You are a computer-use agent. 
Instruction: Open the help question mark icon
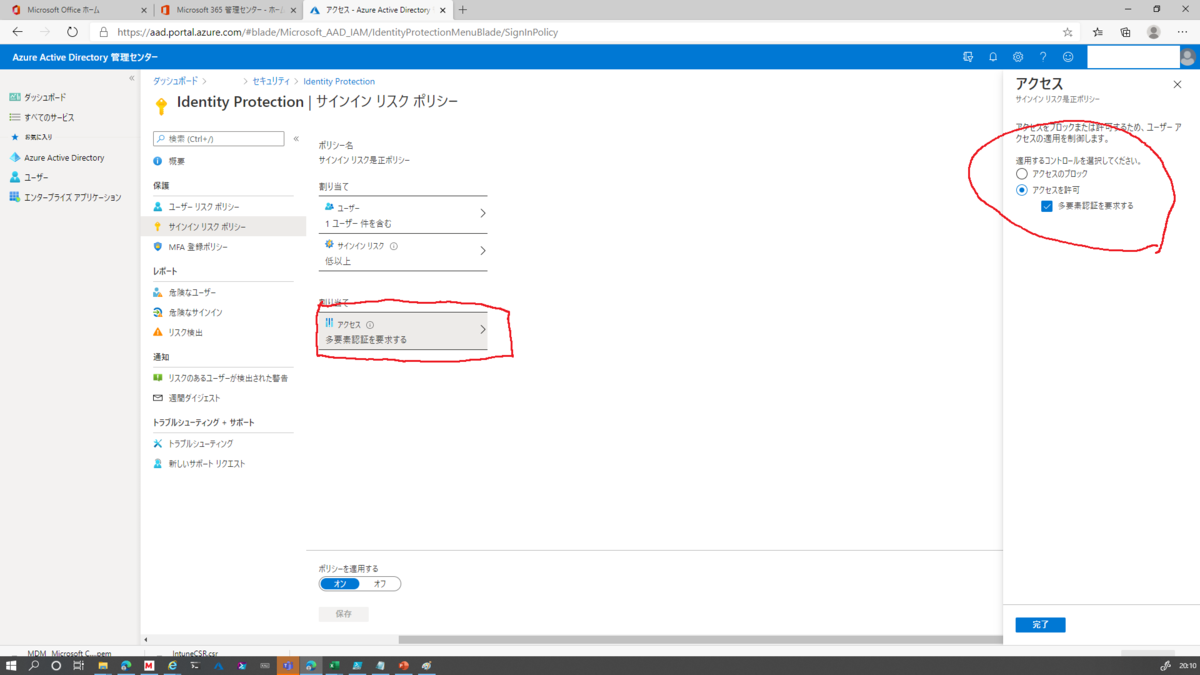(x=1043, y=57)
